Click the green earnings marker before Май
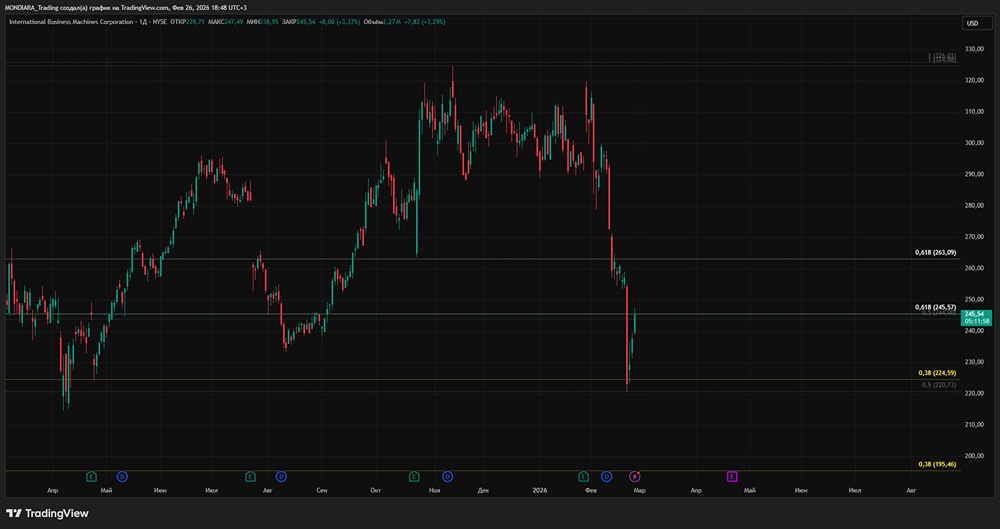The image size is (1000, 529). [91, 476]
